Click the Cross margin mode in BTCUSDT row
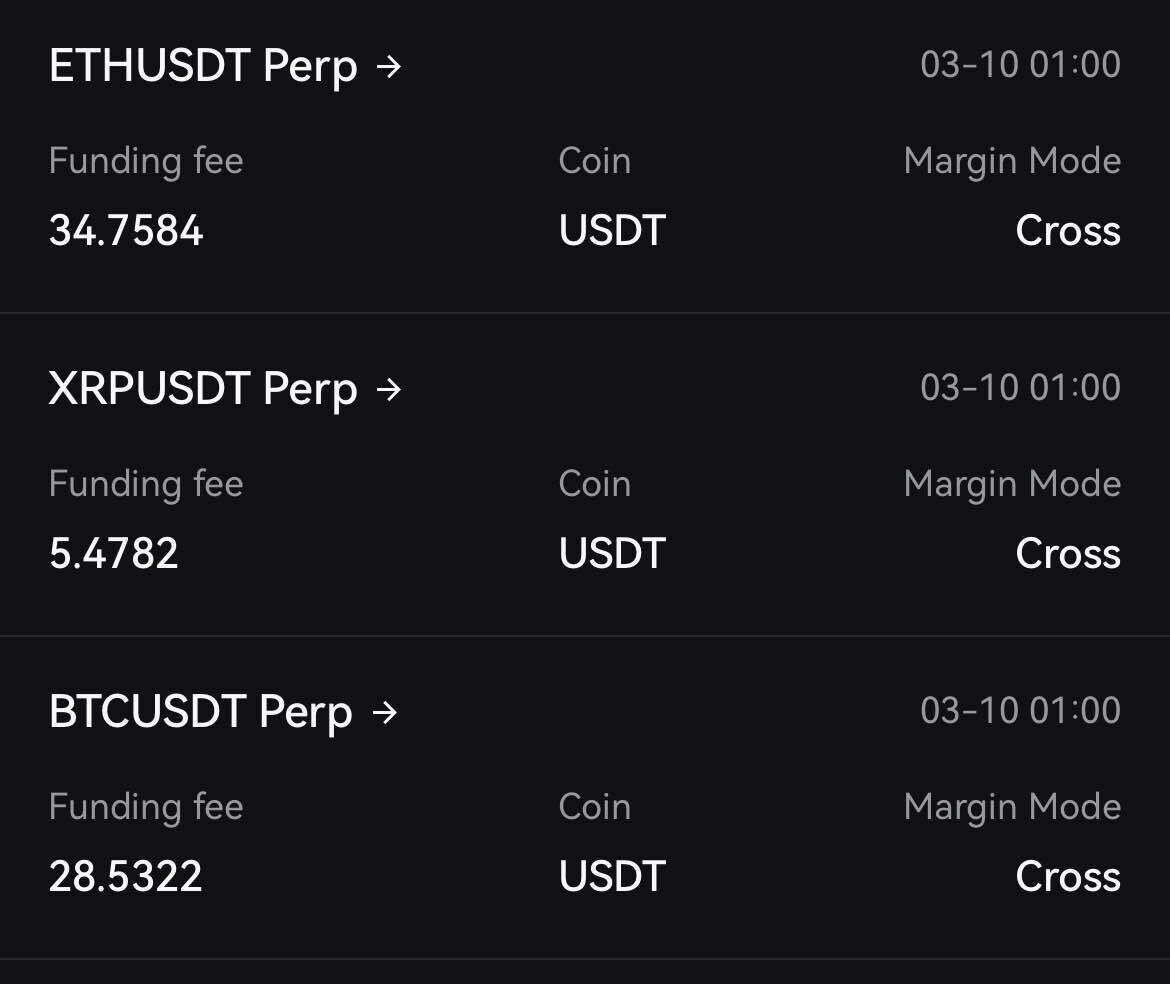The image size is (1170, 984). click(1068, 877)
